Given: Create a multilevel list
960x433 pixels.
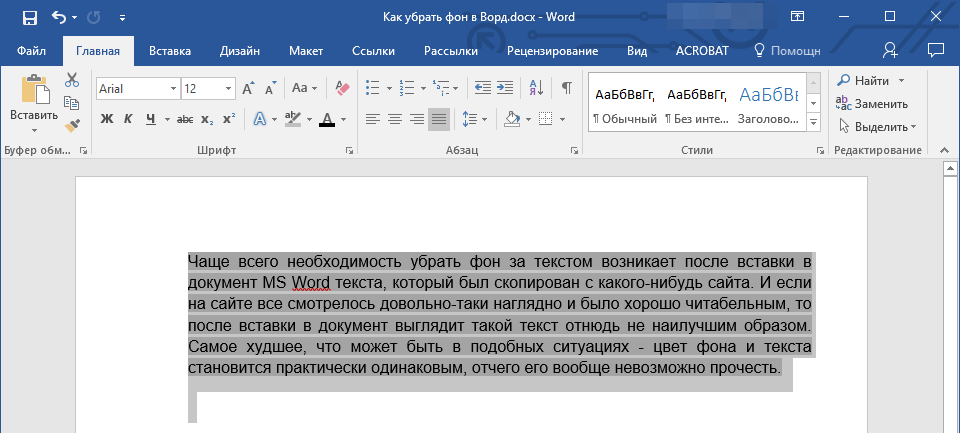Looking at the screenshot, I should click(440, 88).
